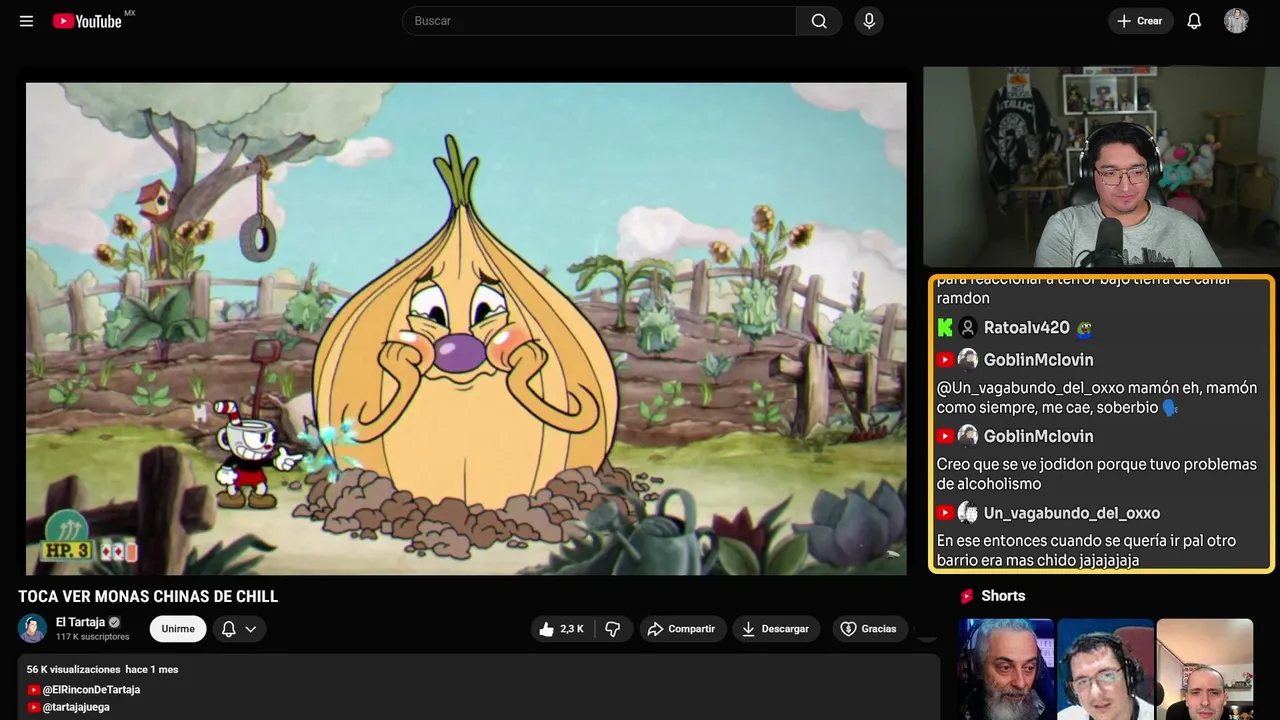This screenshot has width=1280, height=720.
Task: Click the green Kick icon beside Ratoalv420
Action: tap(945, 328)
